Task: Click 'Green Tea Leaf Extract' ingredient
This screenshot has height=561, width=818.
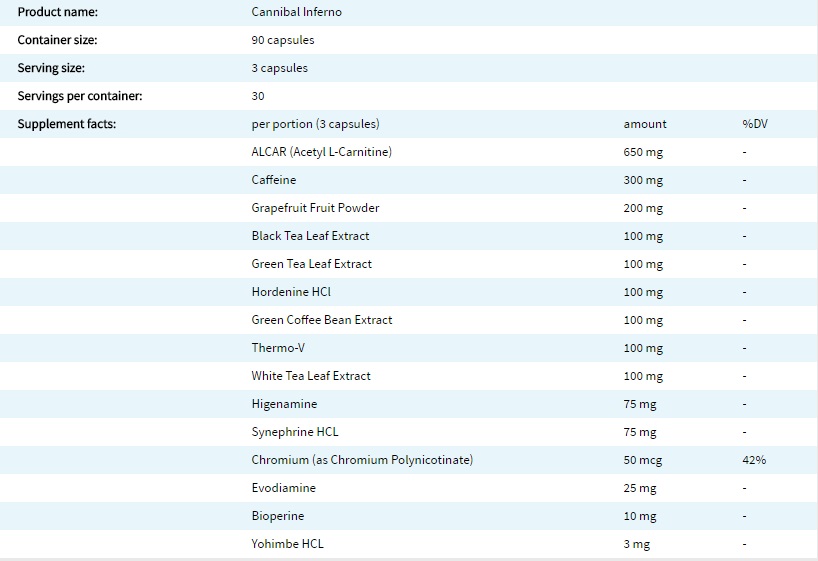Action: [x=311, y=264]
